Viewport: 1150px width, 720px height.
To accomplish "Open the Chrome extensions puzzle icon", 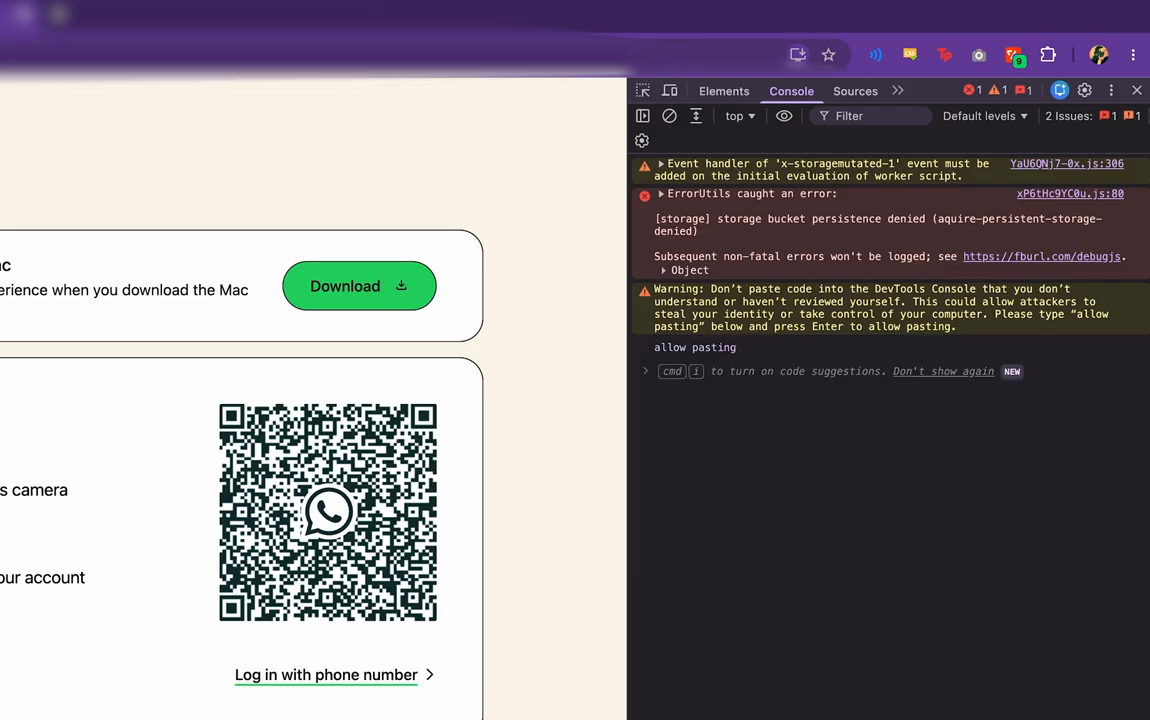I will point(1048,55).
